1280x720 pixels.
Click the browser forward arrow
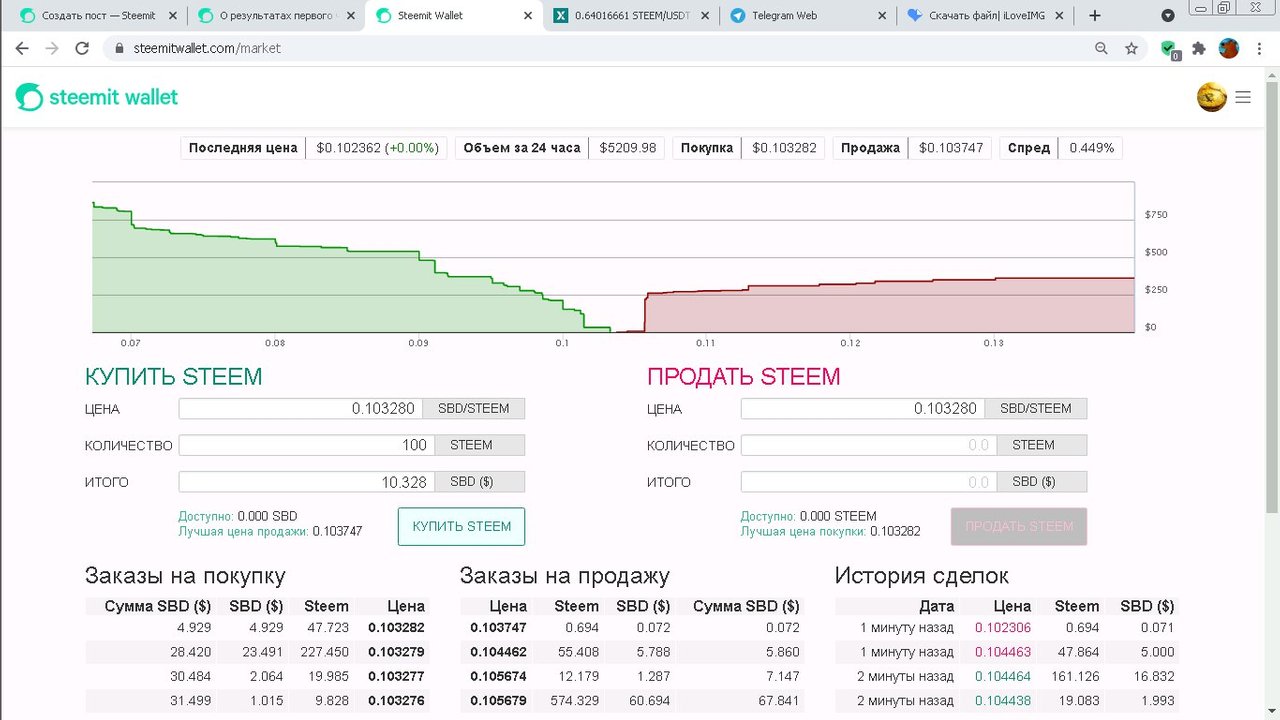[52, 48]
